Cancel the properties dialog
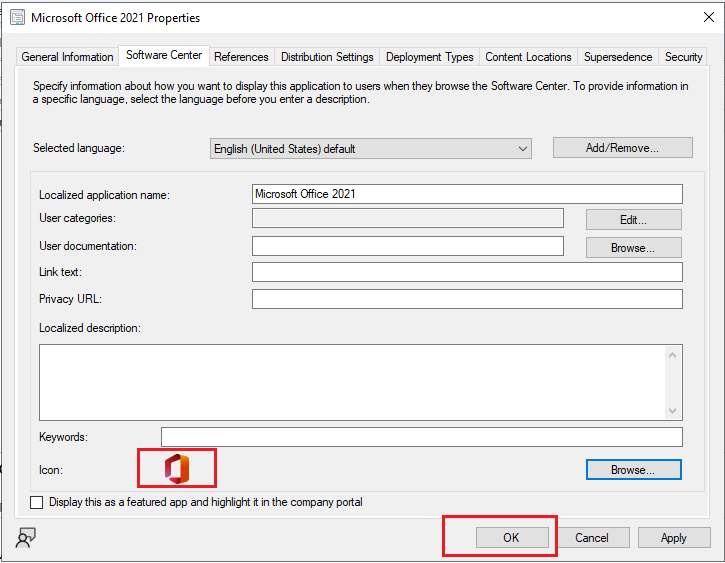725x563 pixels. (592, 538)
